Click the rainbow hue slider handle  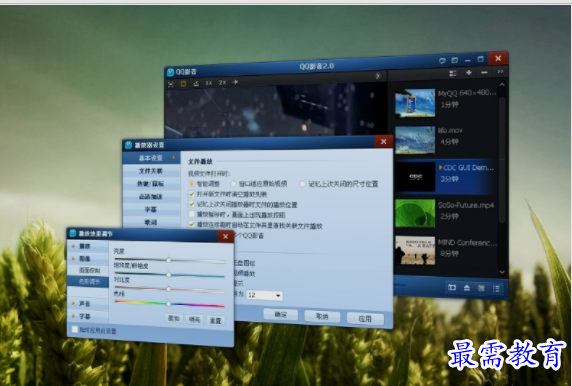[x=169, y=304]
